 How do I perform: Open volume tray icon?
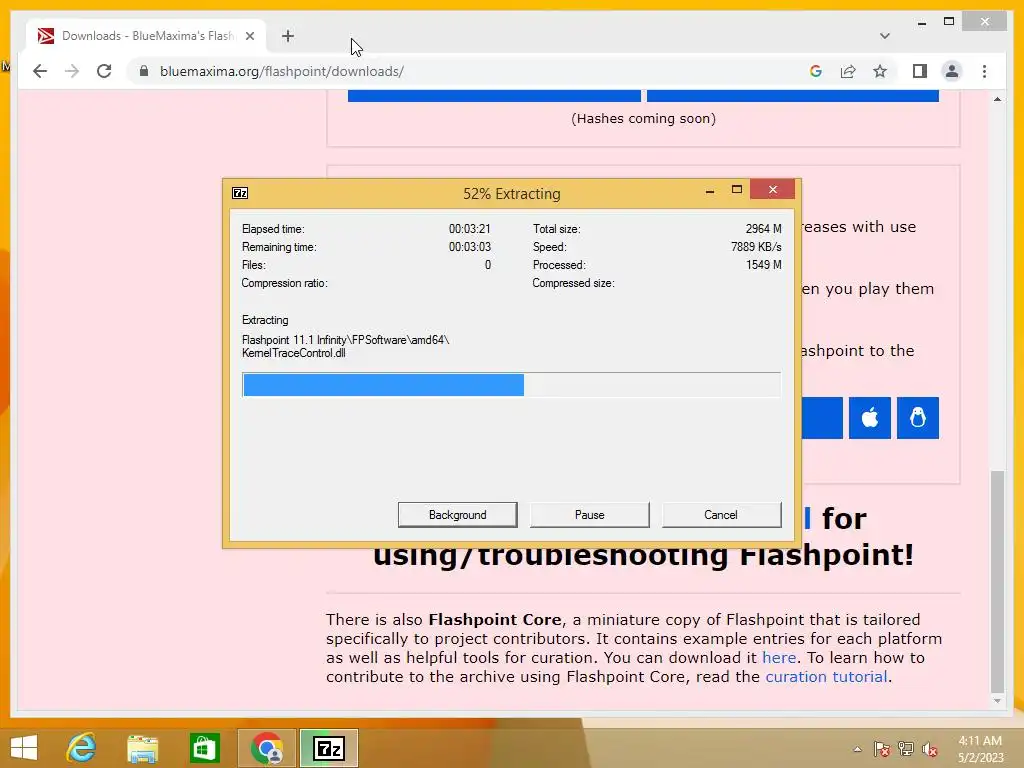tap(930, 749)
